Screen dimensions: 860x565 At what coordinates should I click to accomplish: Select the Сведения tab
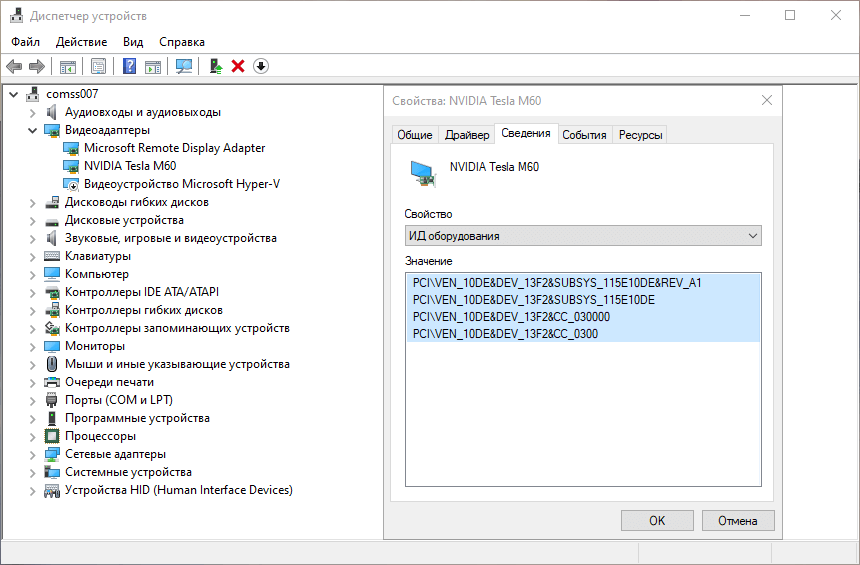coord(525,133)
